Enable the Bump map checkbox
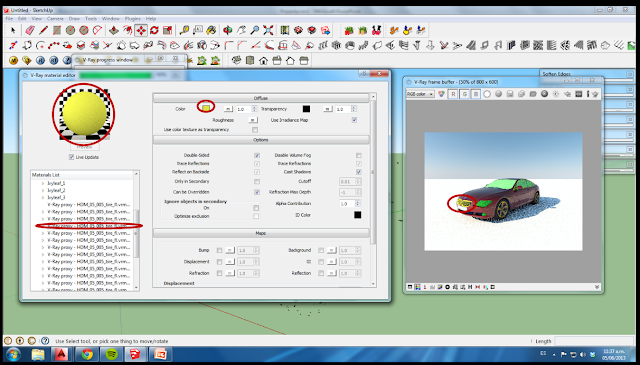 point(219,250)
